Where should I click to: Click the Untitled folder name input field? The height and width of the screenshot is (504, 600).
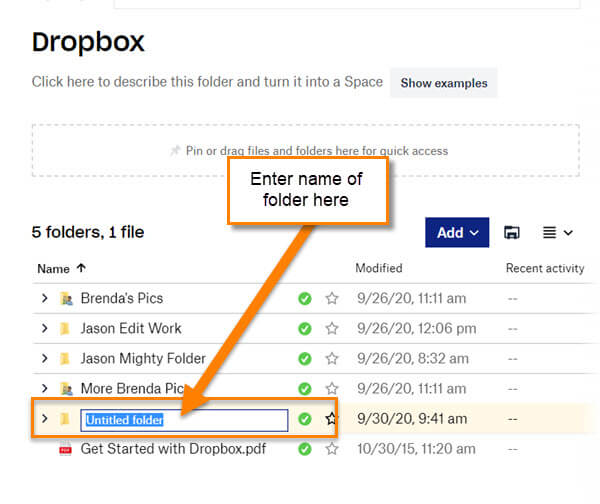tap(184, 420)
